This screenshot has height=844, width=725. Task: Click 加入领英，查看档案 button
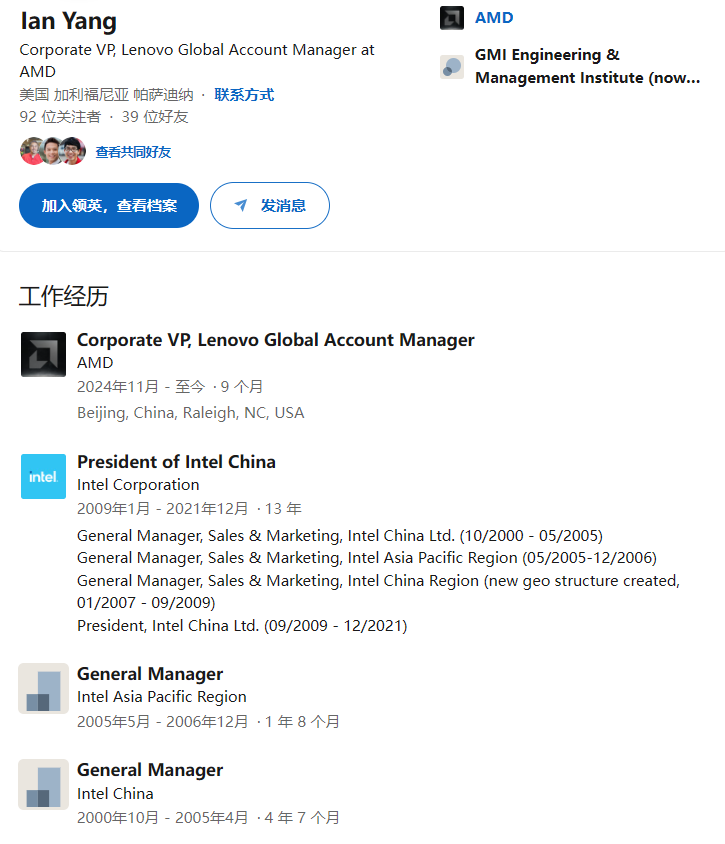109,206
